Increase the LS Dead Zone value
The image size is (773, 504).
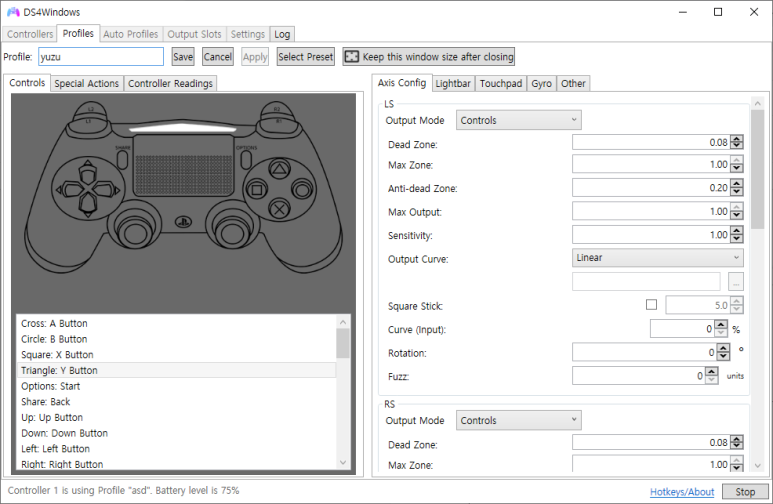pyautogui.click(x=737, y=139)
